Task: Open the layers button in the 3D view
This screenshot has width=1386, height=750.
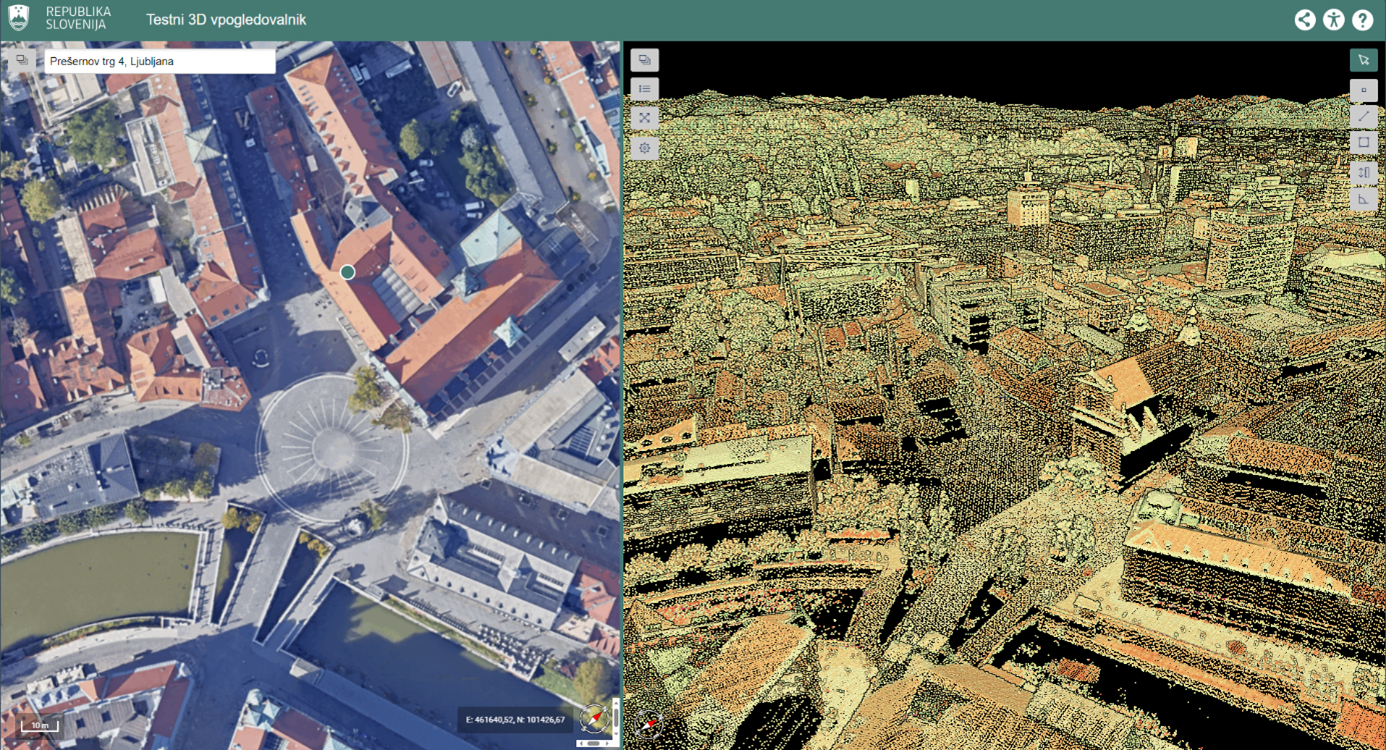Action: pyautogui.click(x=645, y=60)
